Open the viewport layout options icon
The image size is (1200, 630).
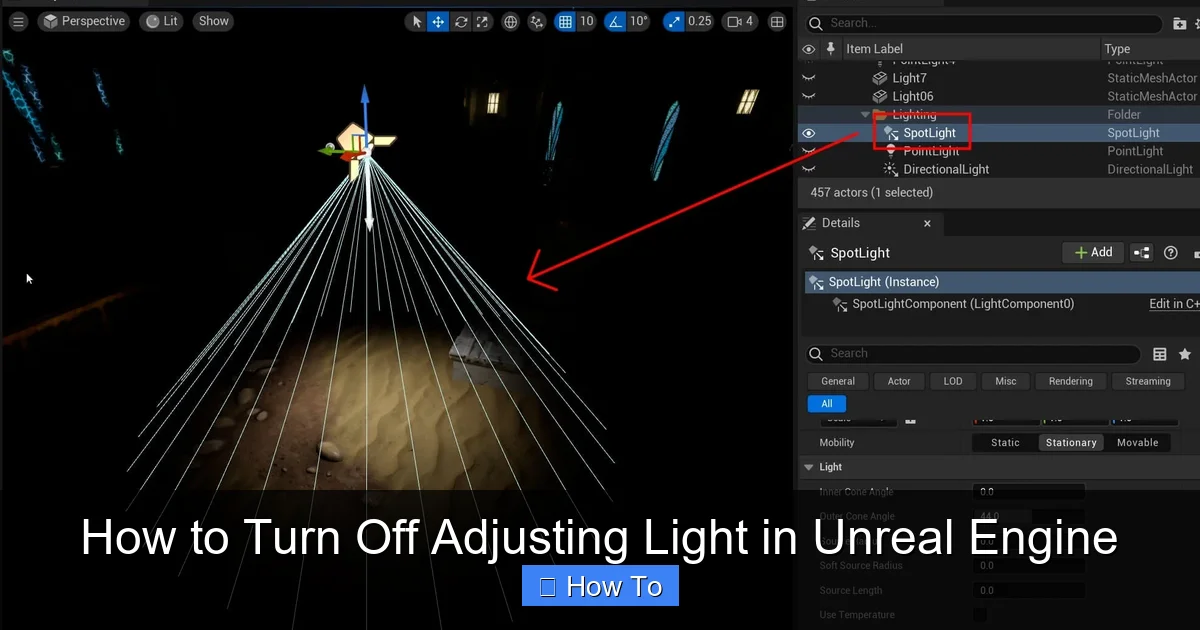tap(777, 21)
